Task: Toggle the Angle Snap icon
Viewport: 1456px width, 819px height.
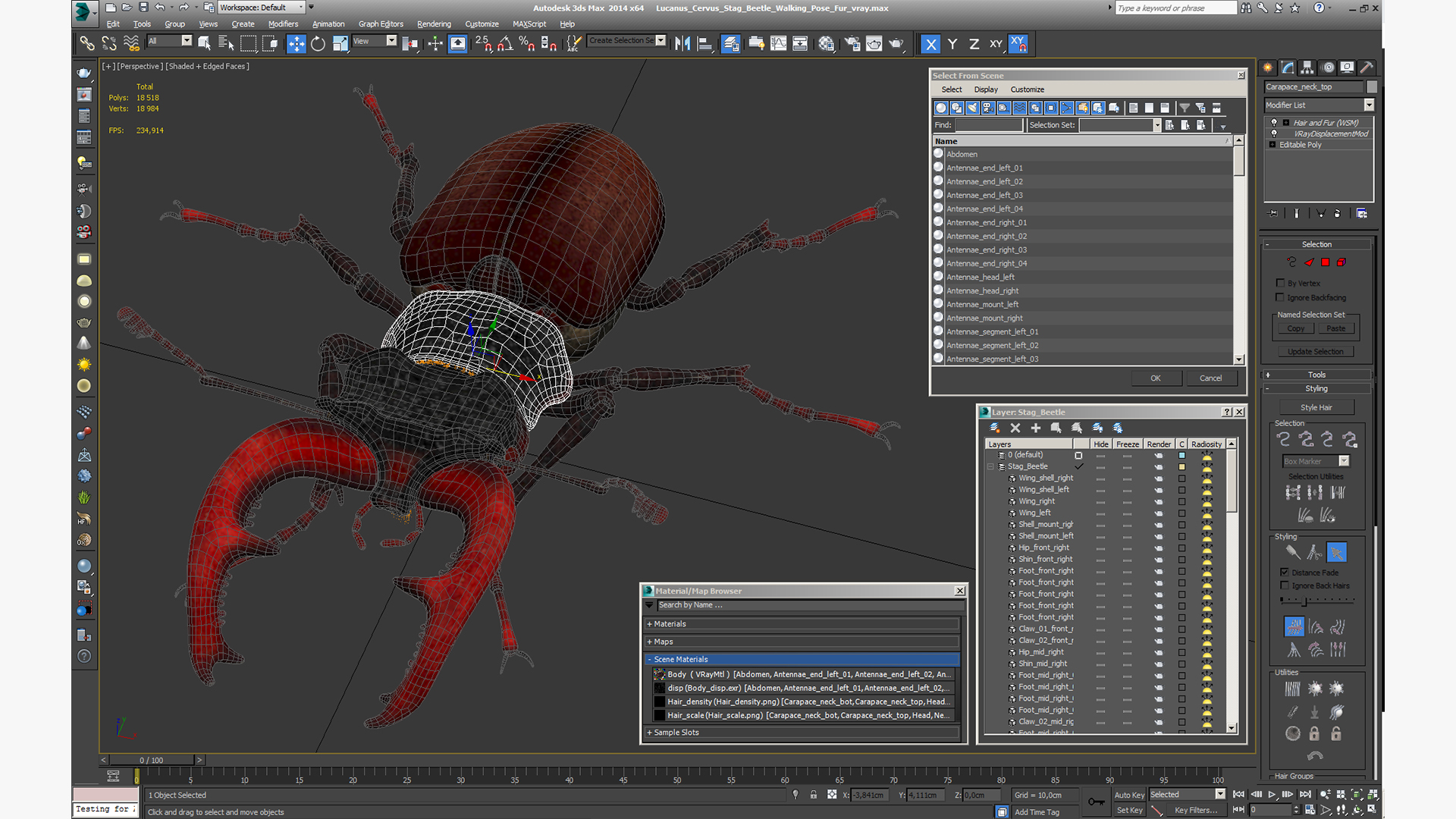Action: coord(505,44)
